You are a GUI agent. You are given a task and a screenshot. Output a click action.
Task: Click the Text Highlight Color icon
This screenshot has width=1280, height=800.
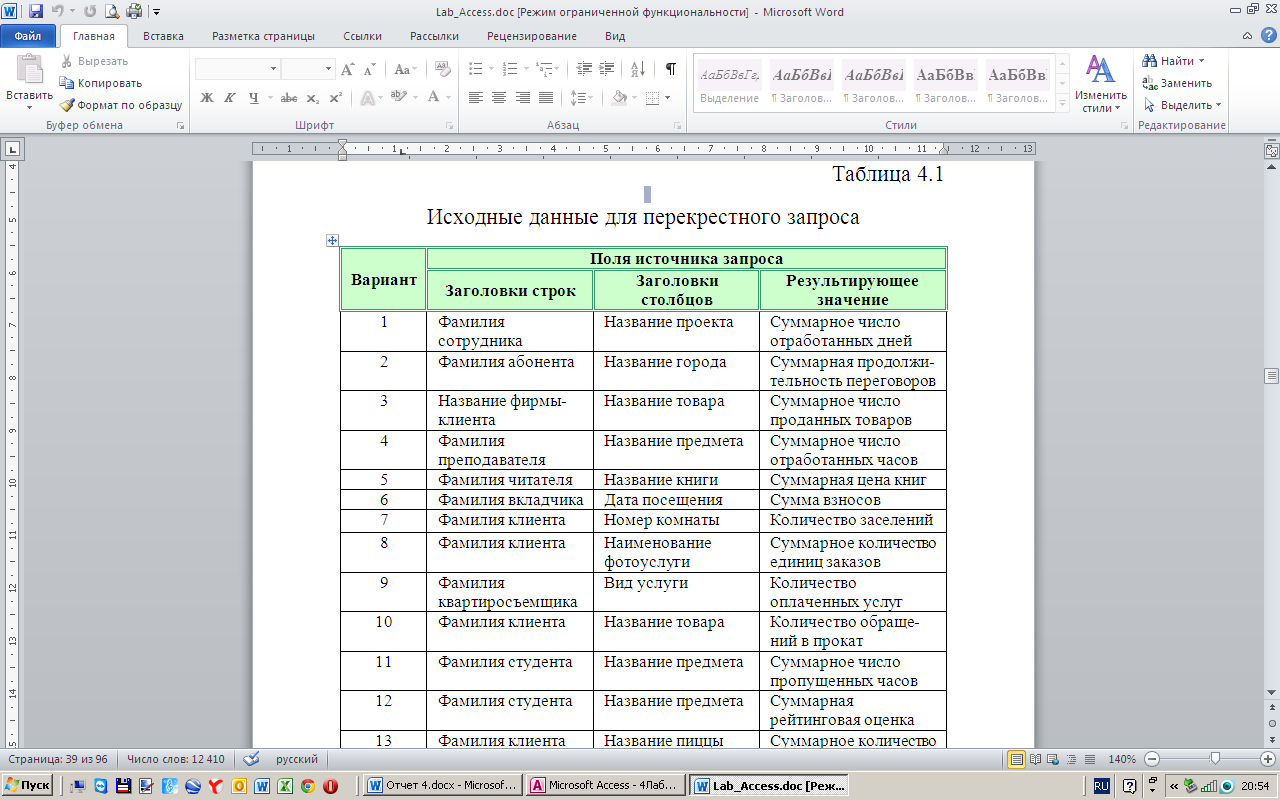pos(399,98)
